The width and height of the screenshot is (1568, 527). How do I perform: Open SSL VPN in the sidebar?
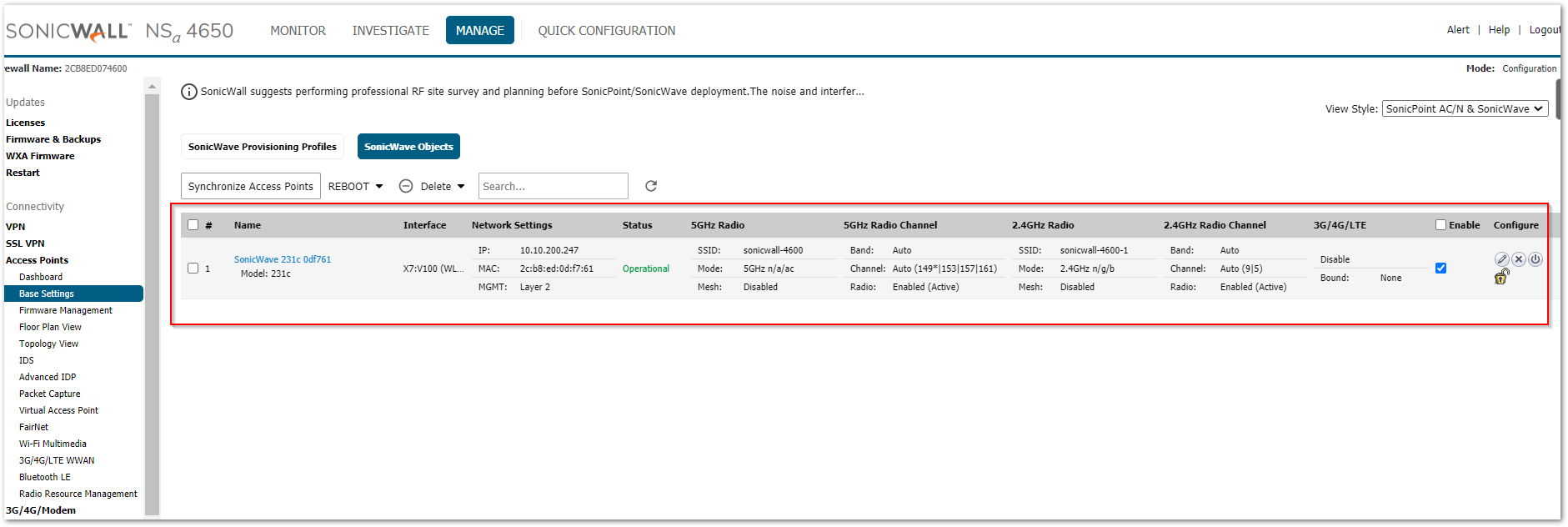25,243
